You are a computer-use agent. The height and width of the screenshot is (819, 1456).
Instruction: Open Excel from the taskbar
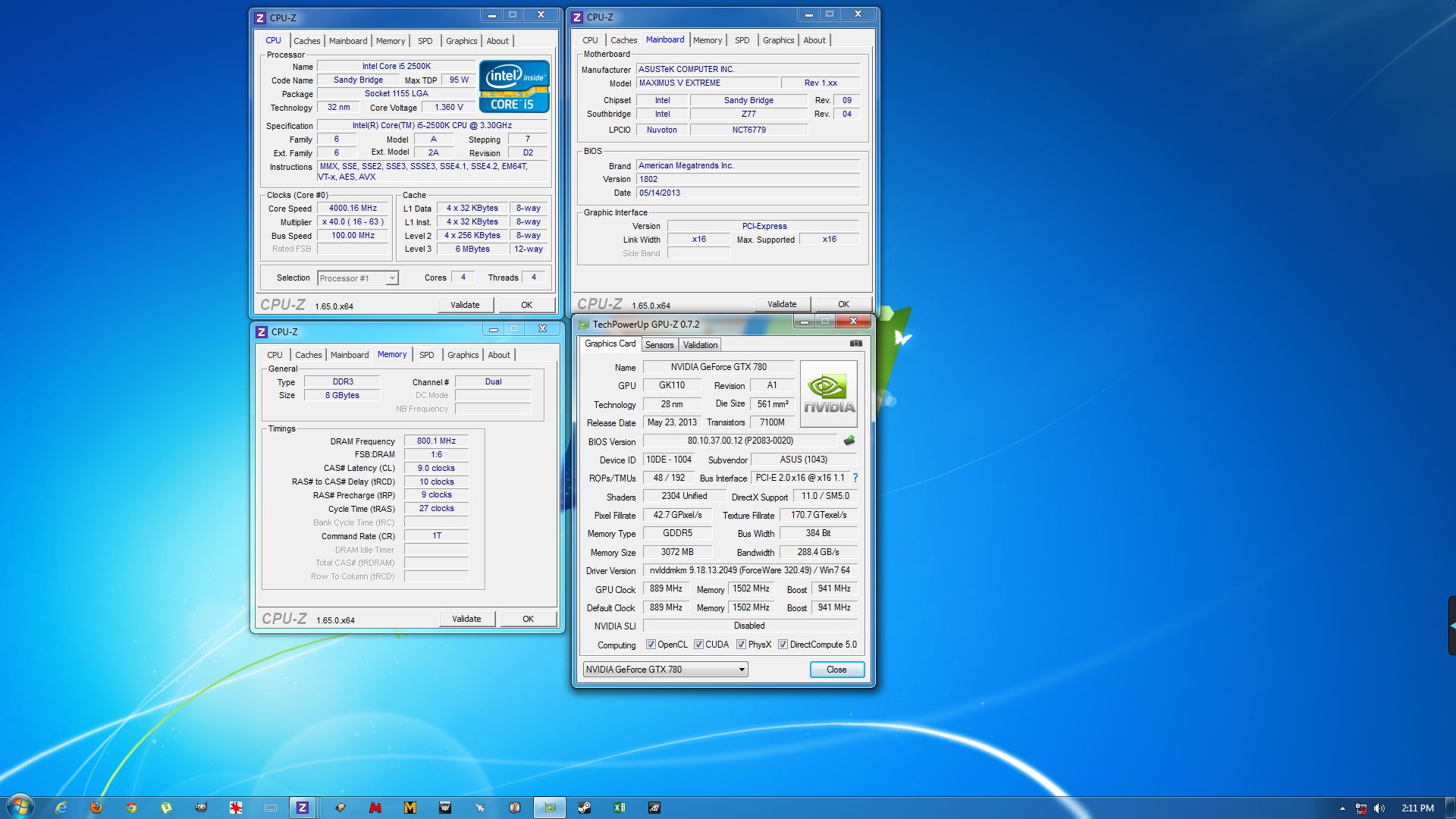620,808
